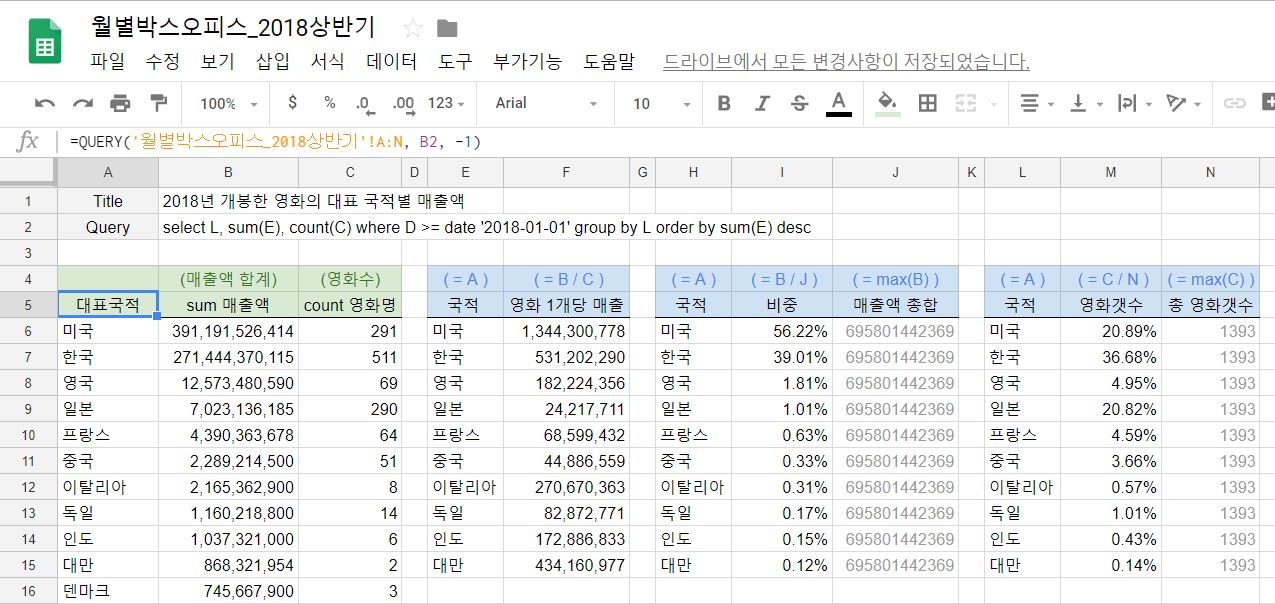The height and width of the screenshot is (604, 1275).
Task: Expand the Arial font family dropdown
Action: 546,103
